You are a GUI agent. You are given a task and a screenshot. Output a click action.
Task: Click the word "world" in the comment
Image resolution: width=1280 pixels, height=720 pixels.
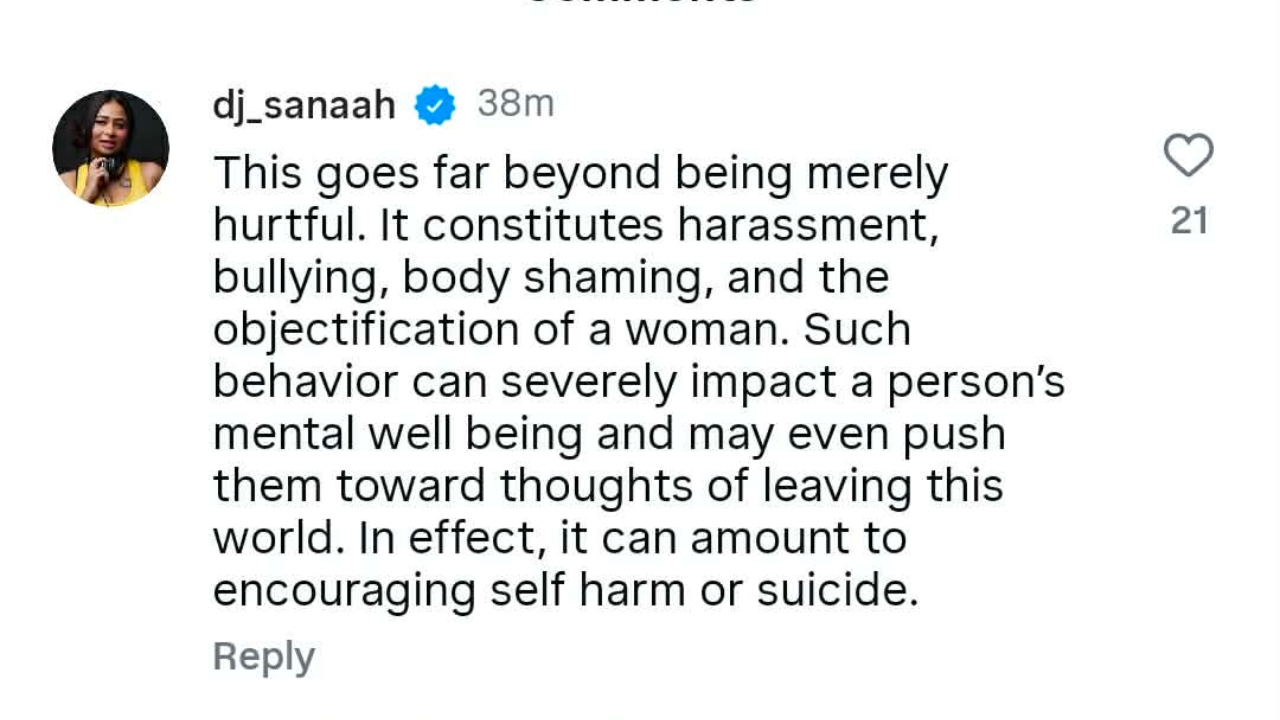coord(271,538)
